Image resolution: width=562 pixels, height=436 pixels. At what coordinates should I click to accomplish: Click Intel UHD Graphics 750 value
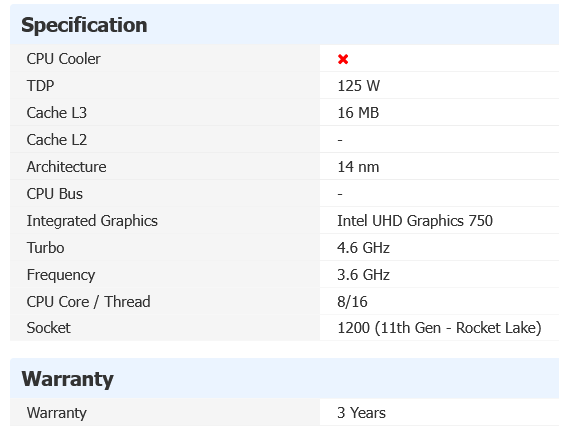click(415, 221)
